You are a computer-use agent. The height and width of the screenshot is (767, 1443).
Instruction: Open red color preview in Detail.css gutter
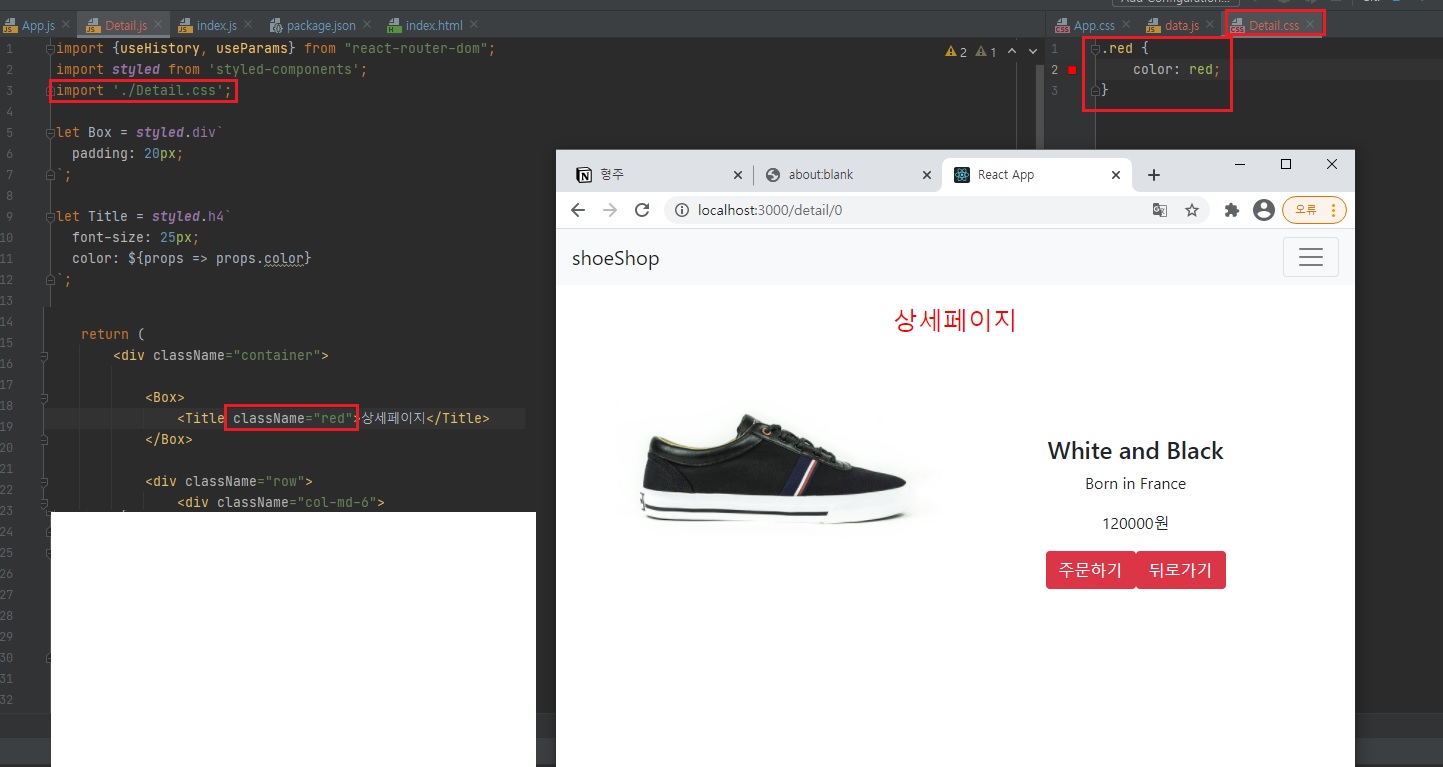1072,70
